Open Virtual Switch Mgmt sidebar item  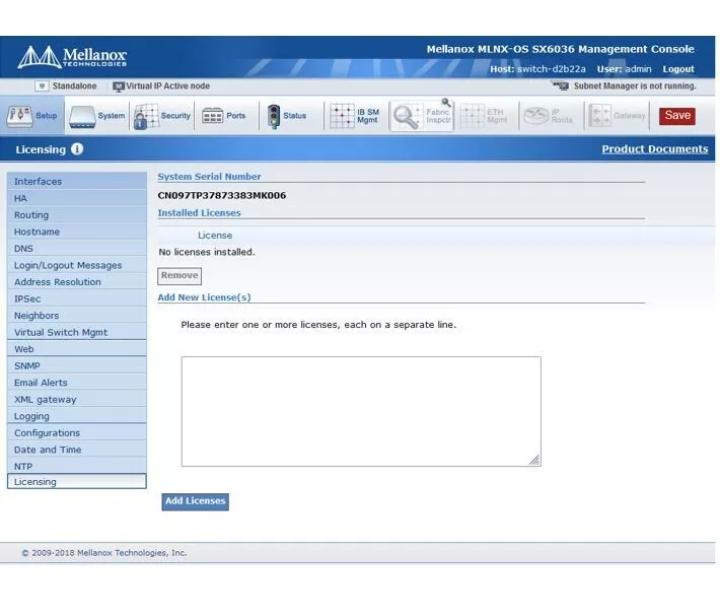(x=77, y=332)
